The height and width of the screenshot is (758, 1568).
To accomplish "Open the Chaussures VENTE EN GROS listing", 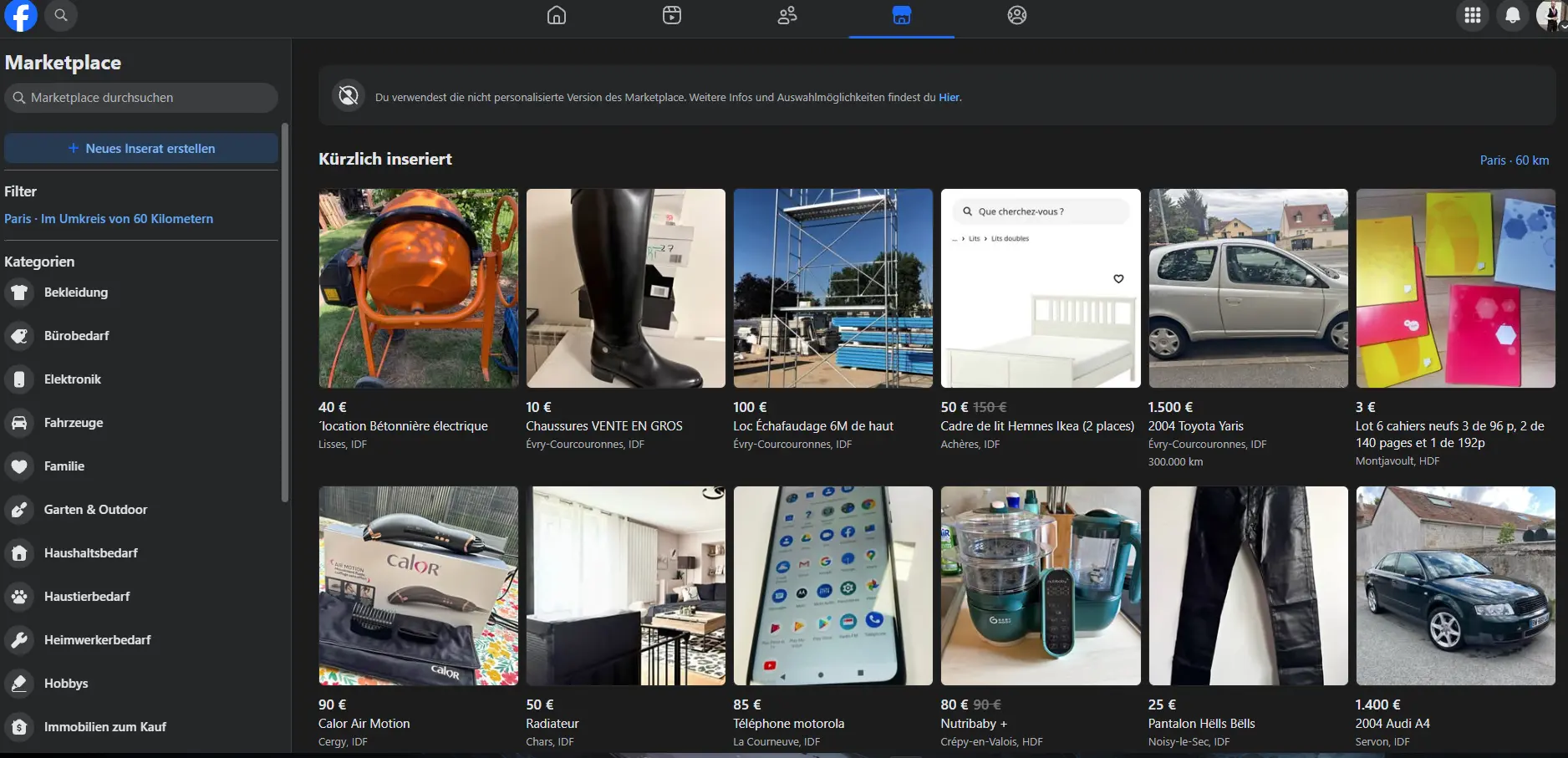I will point(626,321).
